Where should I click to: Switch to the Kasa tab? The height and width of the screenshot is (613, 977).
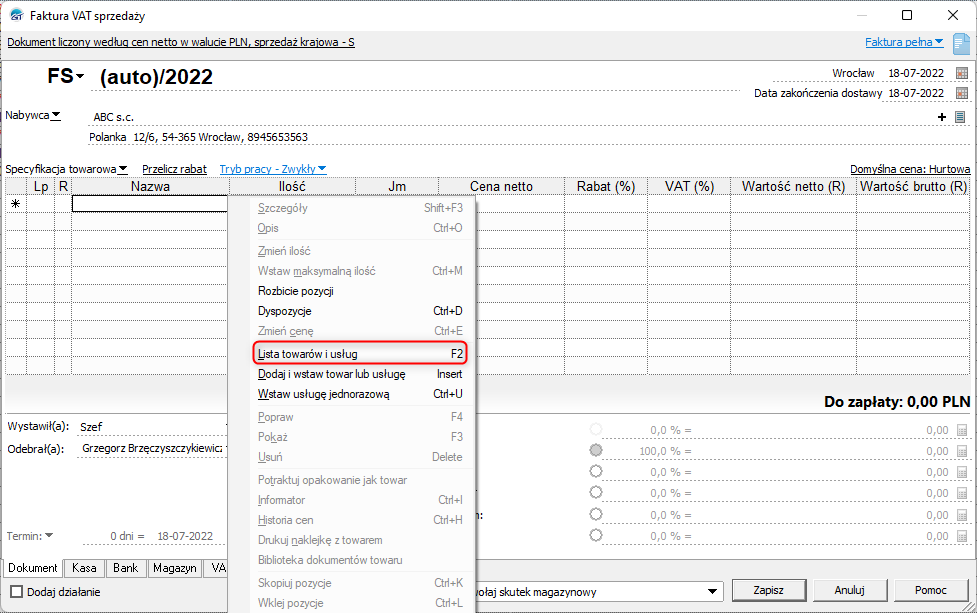click(84, 568)
